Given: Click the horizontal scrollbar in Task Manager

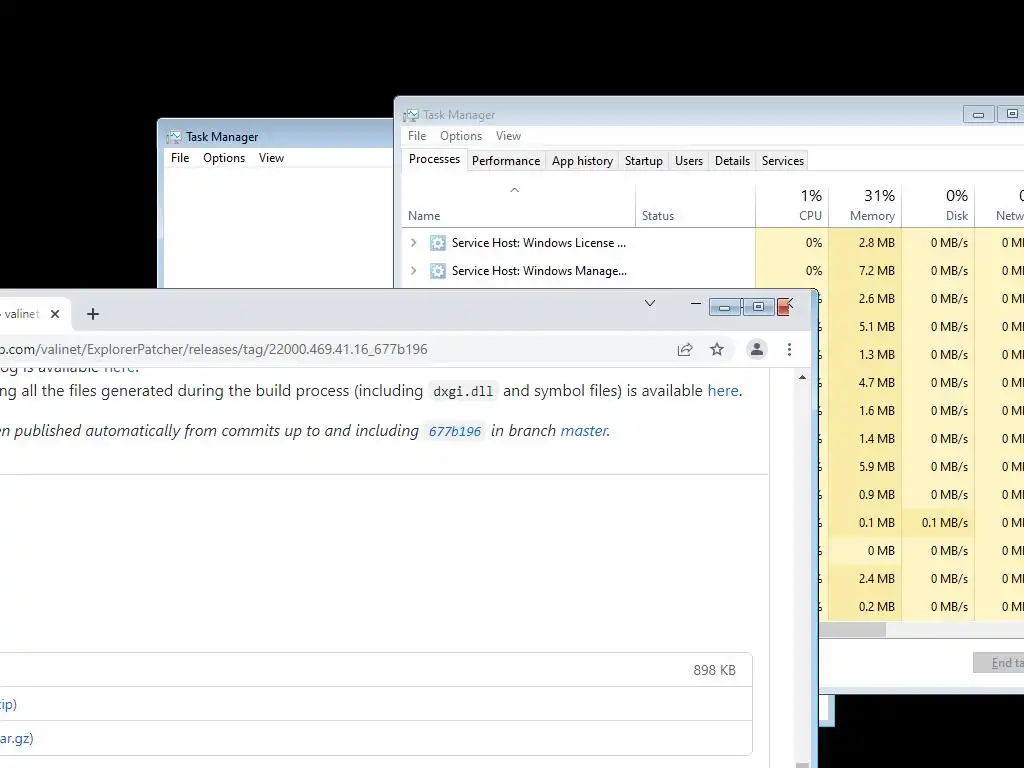Looking at the screenshot, I should point(852,630).
